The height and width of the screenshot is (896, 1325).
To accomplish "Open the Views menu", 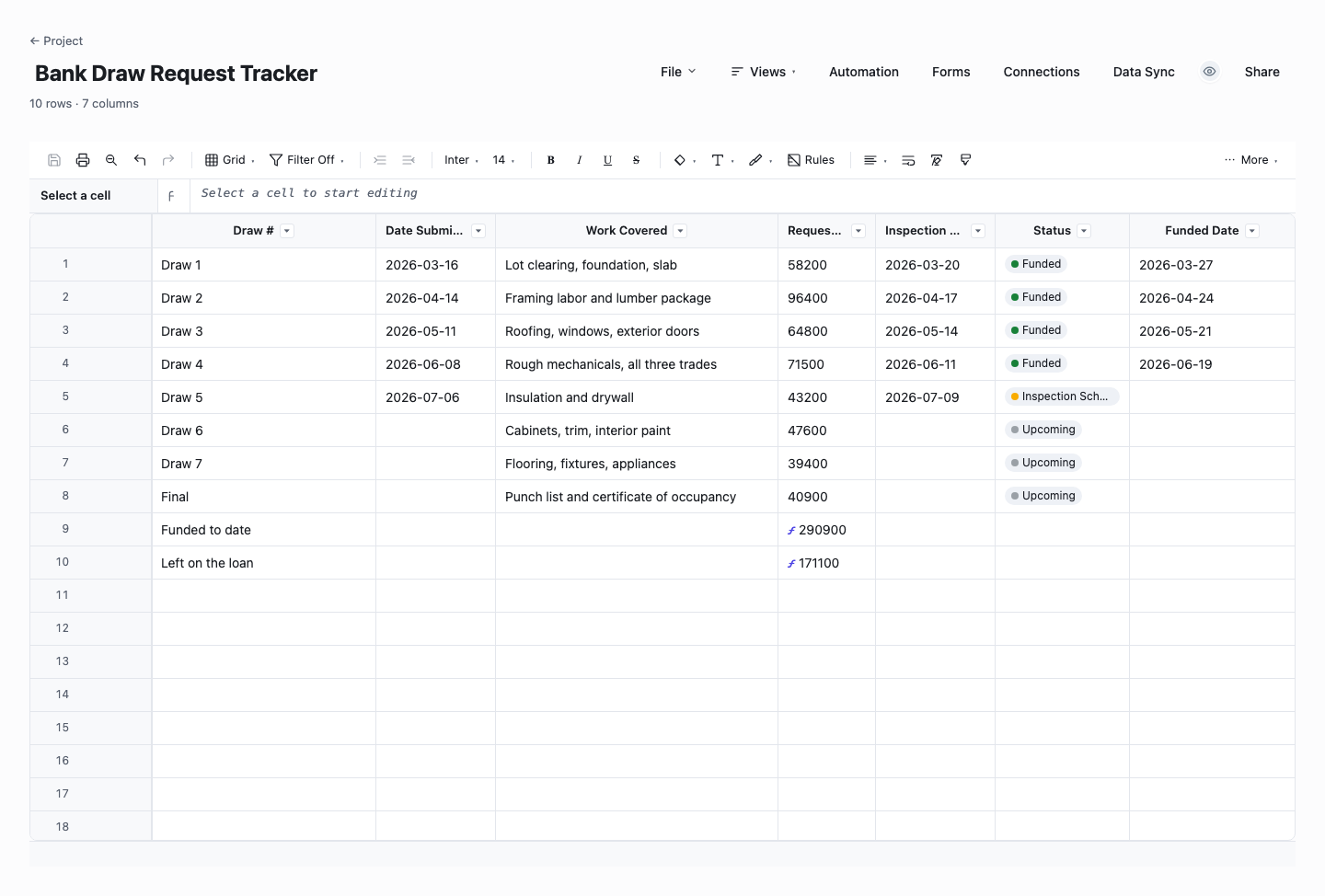I will point(764,72).
